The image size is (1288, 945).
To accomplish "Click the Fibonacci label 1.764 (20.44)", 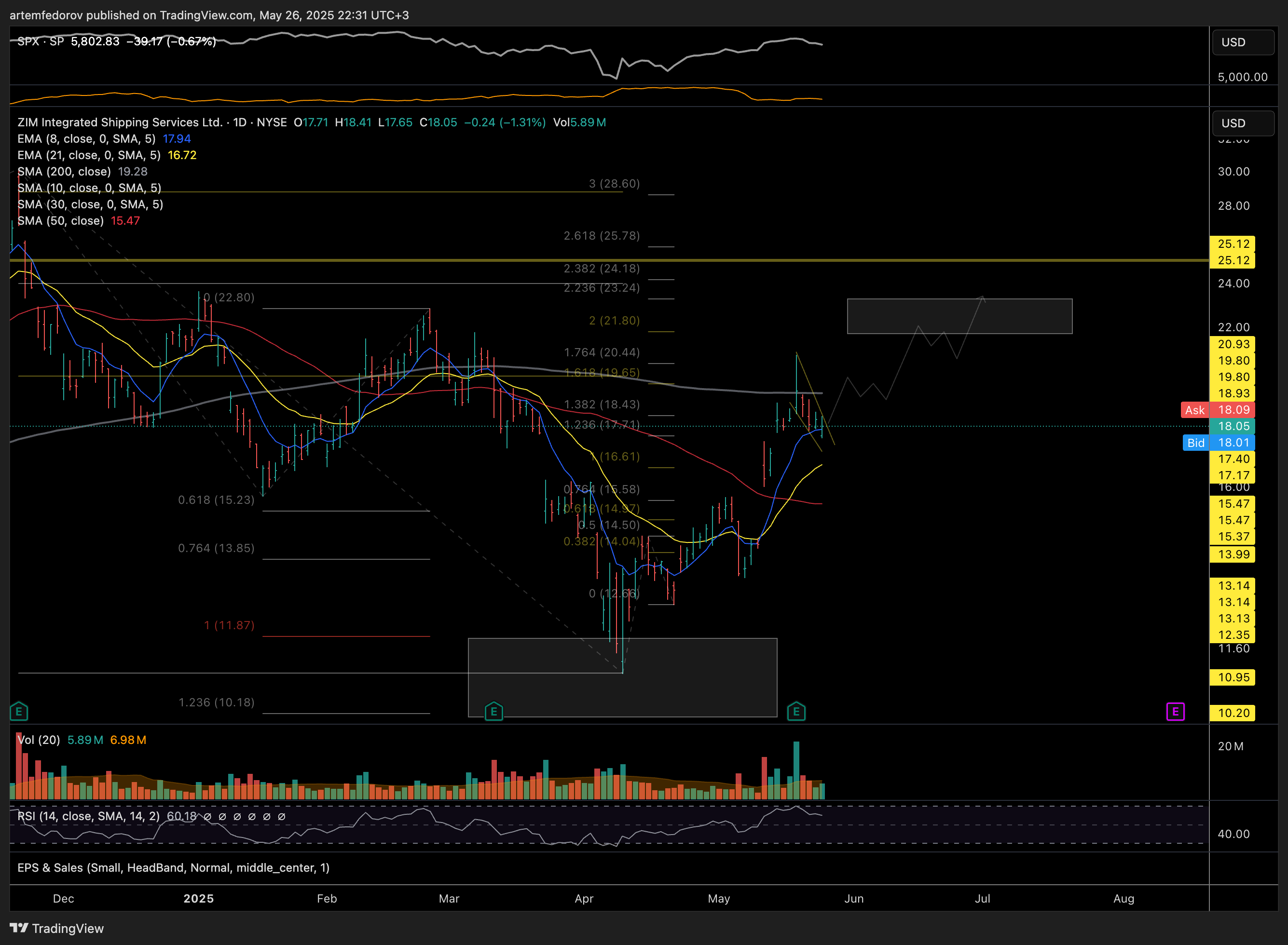I will tap(602, 352).
